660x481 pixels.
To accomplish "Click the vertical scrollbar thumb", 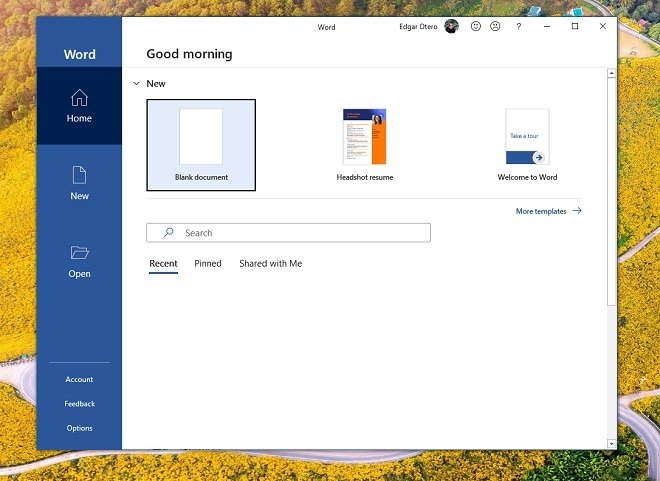I will pos(612,191).
